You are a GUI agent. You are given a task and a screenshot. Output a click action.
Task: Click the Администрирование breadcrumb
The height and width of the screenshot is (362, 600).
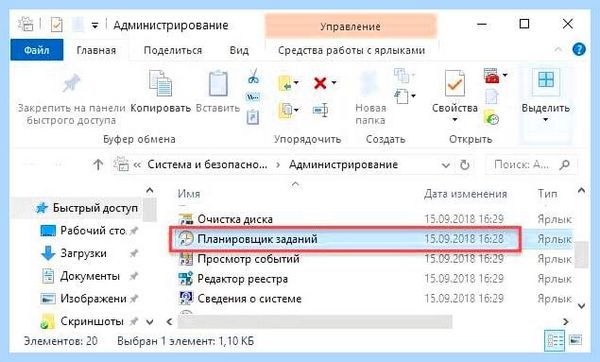tap(343, 165)
